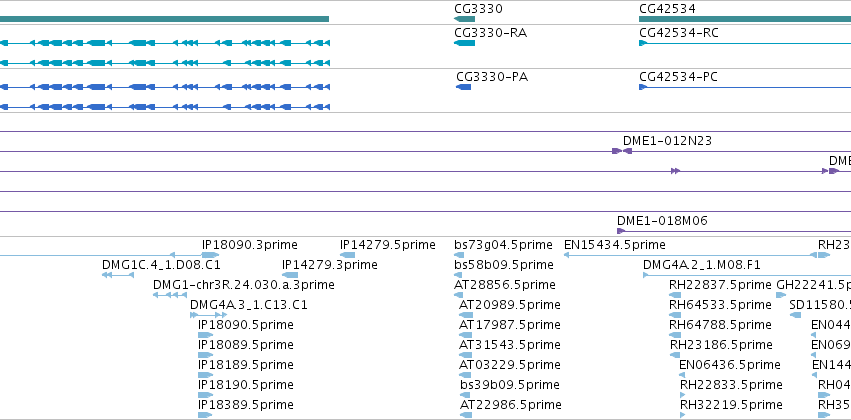Select the AT20989.5prime EST
Viewport: 851px width, 420px height.
pos(466,315)
